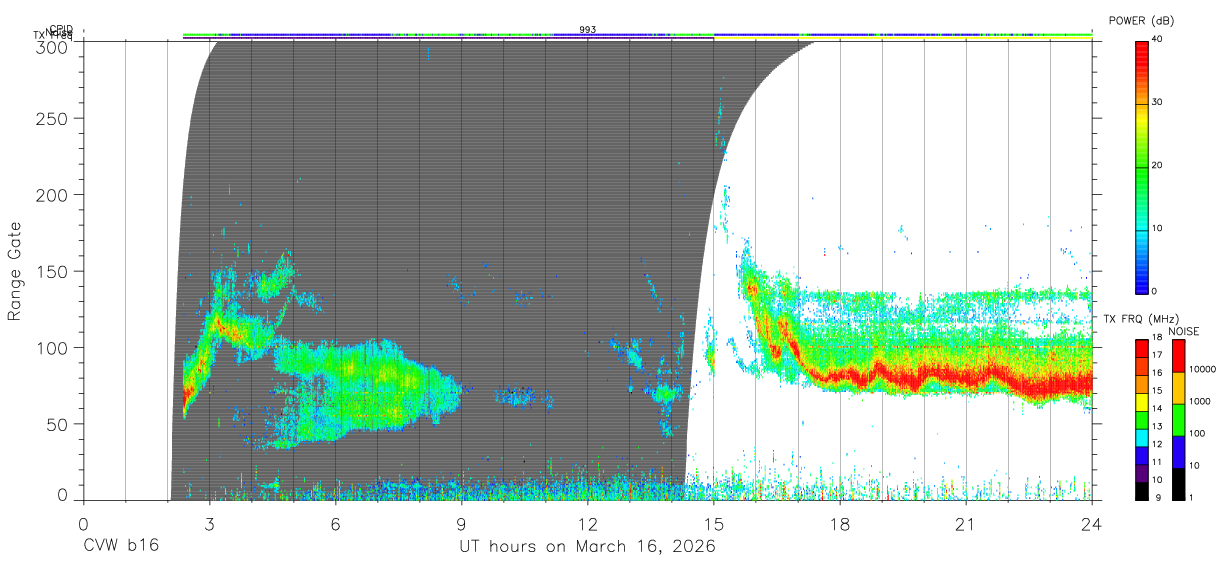The image size is (1228, 567).
Task: Click the NOISE bar's blue 10–100 segment
Action: click(x=1178, y=452)
